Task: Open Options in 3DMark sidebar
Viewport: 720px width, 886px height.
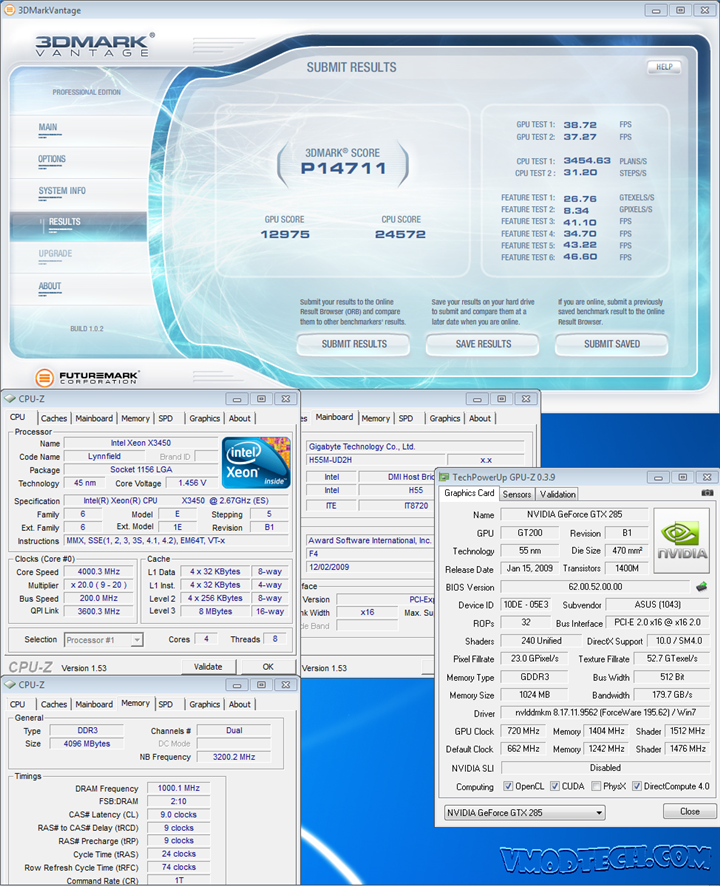Action: coord(52,159)
